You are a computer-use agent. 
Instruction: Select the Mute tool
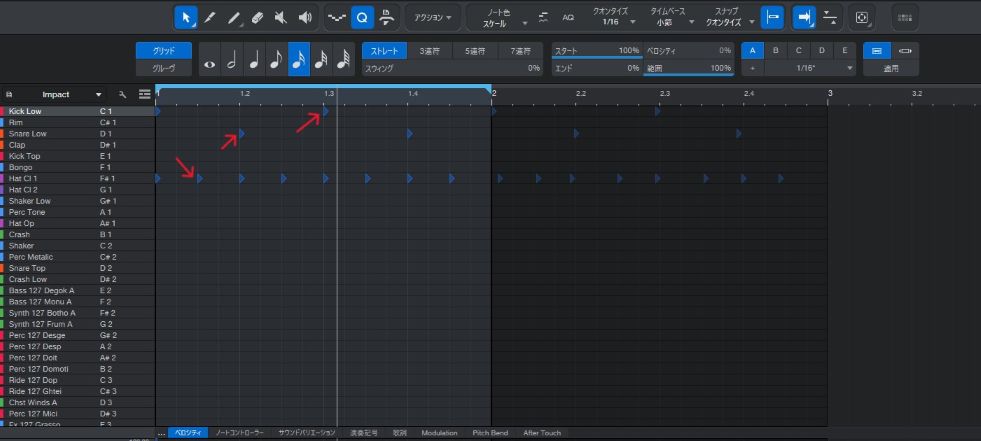(281, 17)
